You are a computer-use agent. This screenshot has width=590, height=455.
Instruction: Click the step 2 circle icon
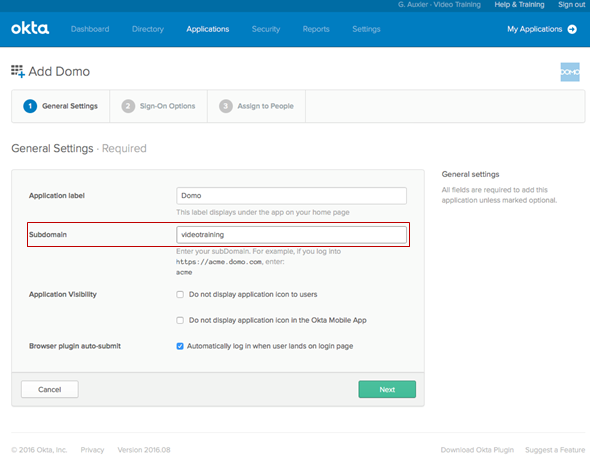[128, 106]
